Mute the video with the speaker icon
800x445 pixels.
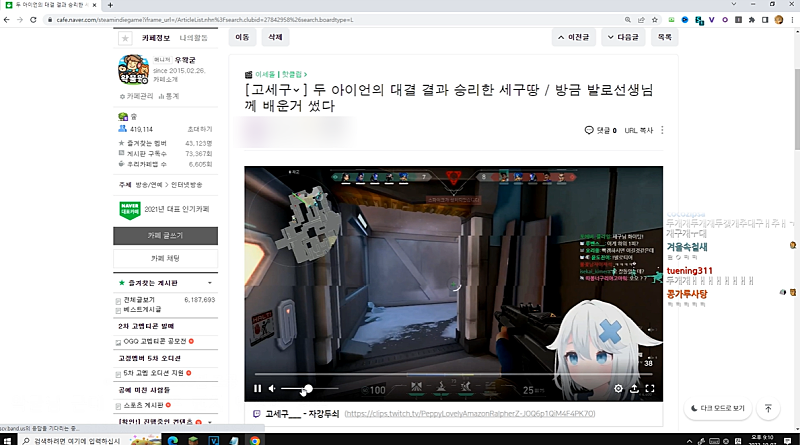click(x=272, y=388)
